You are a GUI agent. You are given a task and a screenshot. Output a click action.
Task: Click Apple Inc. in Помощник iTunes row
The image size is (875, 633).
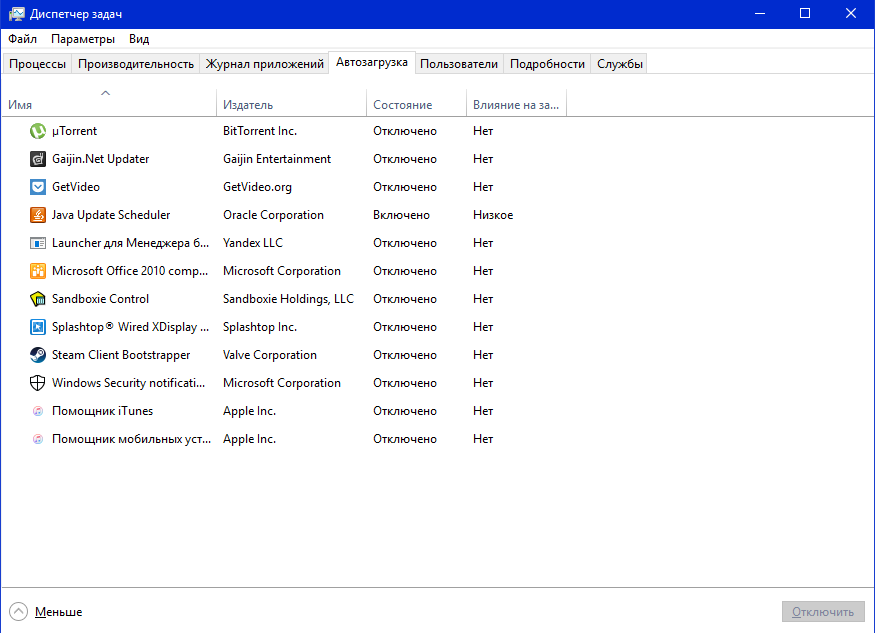pyautogui.click(x=249, y=411)
